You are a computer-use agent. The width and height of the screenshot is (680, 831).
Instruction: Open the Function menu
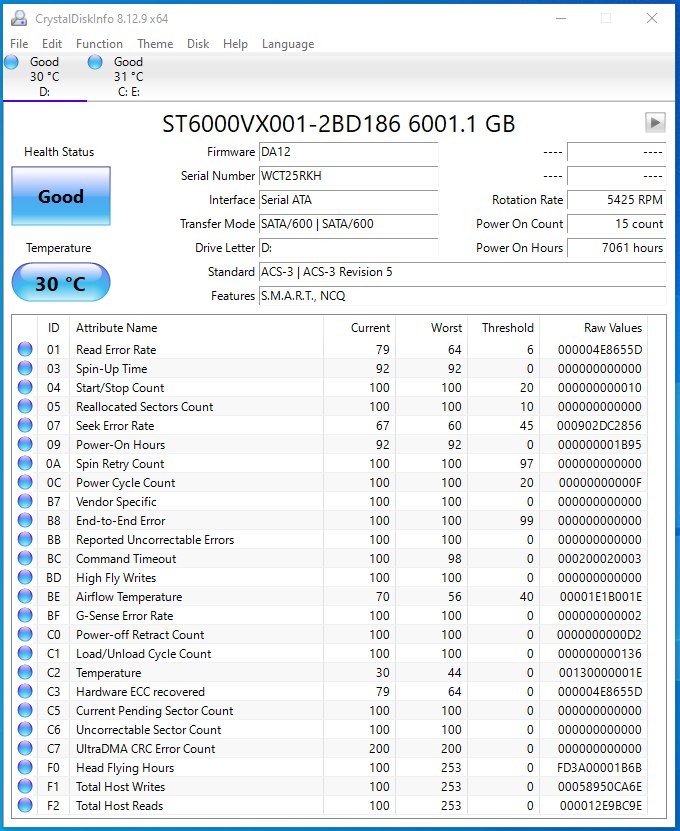point(99,44)
